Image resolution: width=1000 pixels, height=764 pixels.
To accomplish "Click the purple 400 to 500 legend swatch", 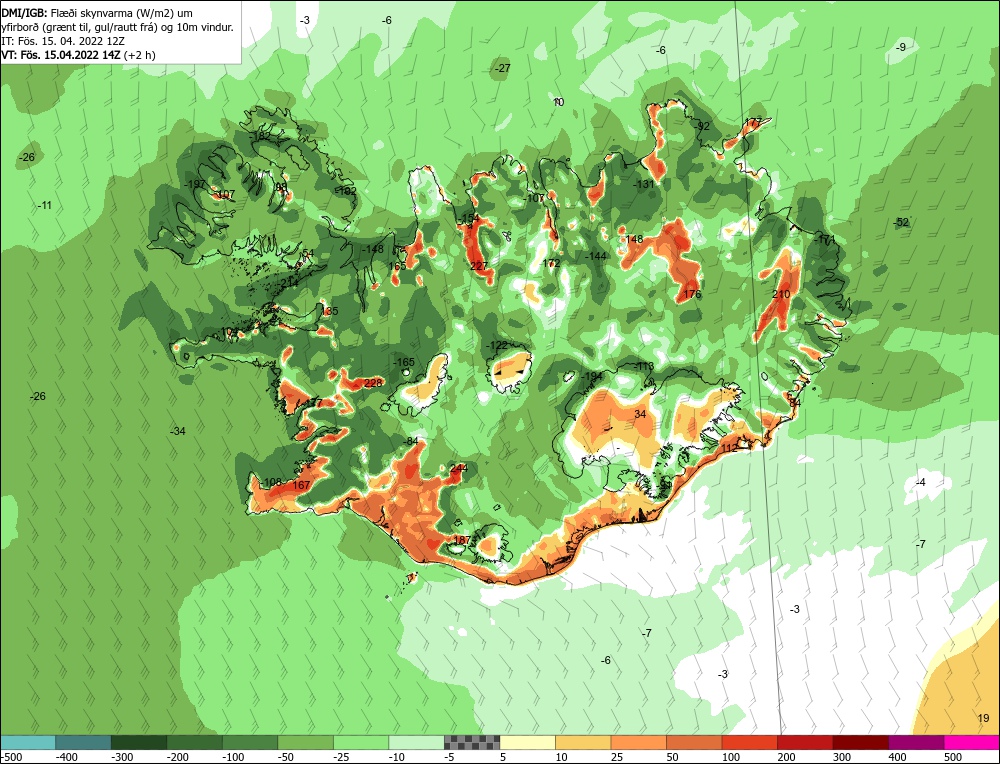I will coord(916,742).
